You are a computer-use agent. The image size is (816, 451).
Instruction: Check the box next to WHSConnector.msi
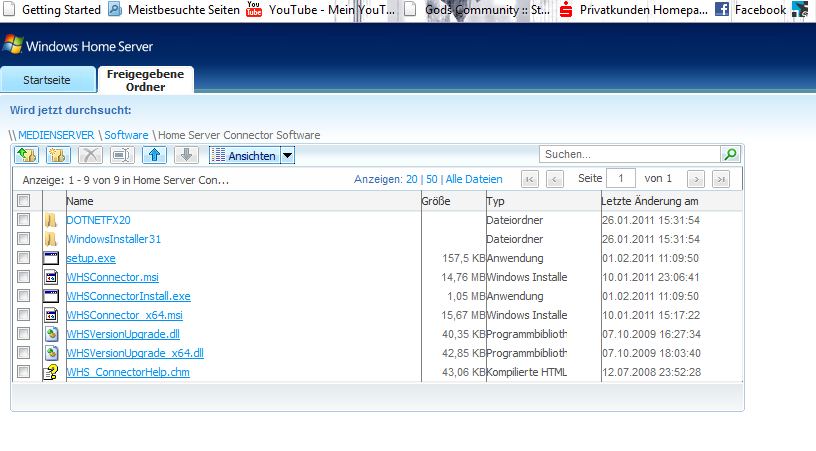(x=24, y=277)
